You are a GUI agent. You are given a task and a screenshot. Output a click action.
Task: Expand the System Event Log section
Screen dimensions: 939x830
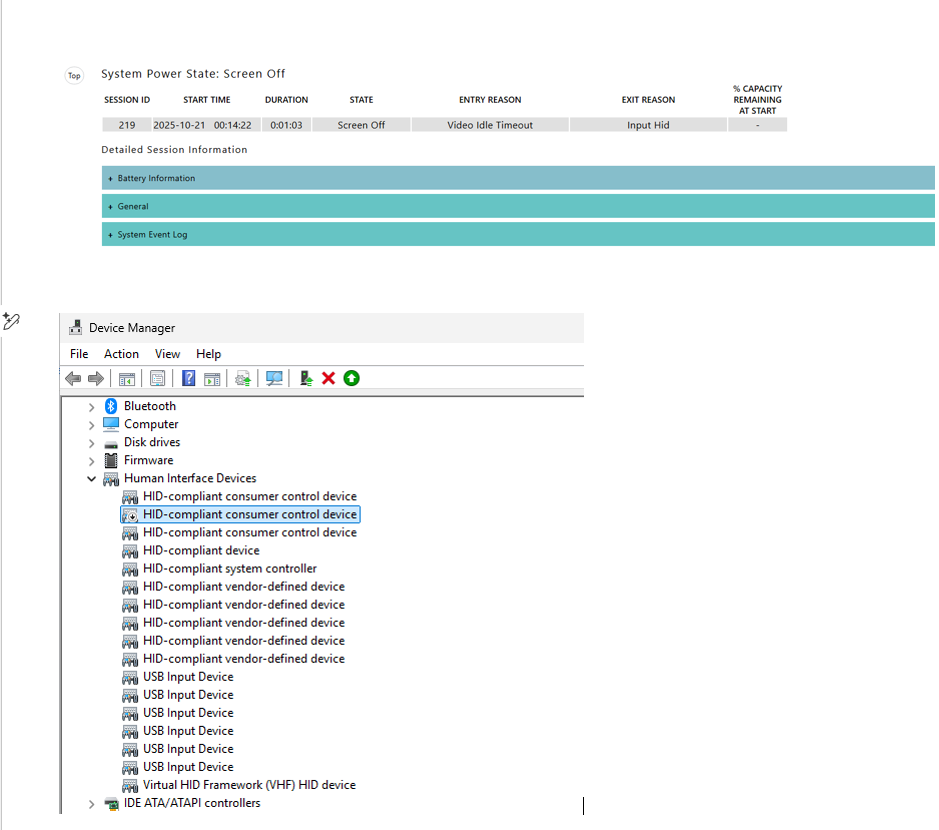pos(518,234)
